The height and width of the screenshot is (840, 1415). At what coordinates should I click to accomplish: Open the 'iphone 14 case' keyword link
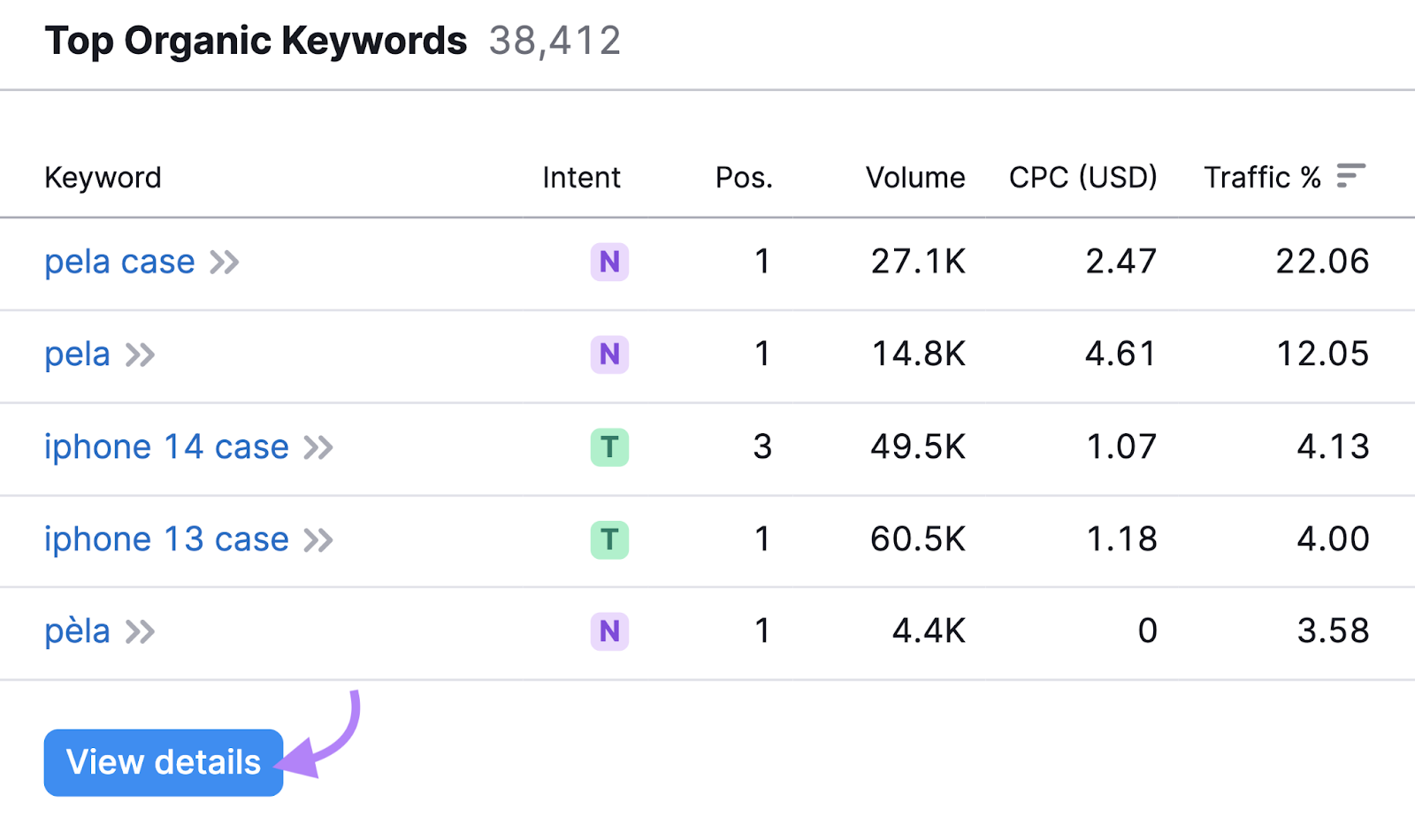point(166,447)
